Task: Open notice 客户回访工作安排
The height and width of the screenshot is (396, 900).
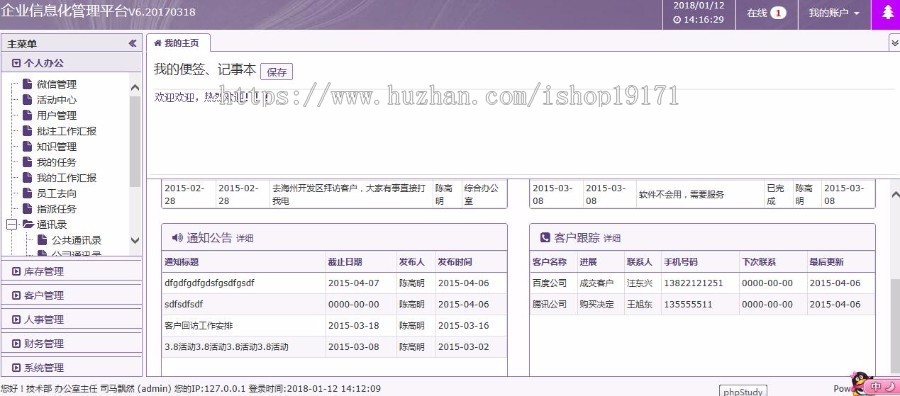Action: (x=199, y=325)
